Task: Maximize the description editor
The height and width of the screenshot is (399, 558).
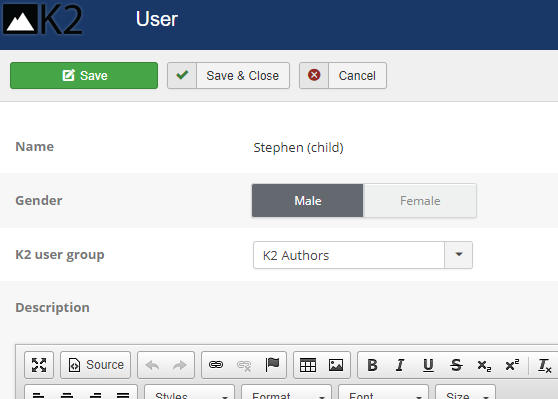Action: (39, 365)
